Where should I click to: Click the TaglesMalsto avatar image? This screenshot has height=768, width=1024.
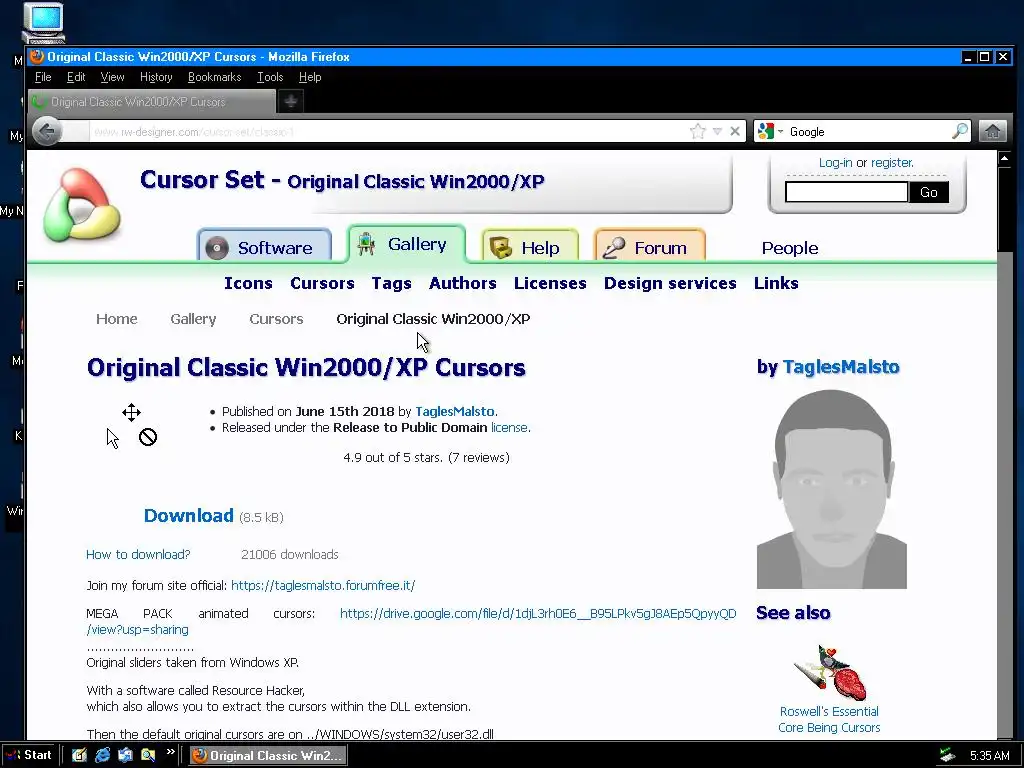tap(831, 488)
